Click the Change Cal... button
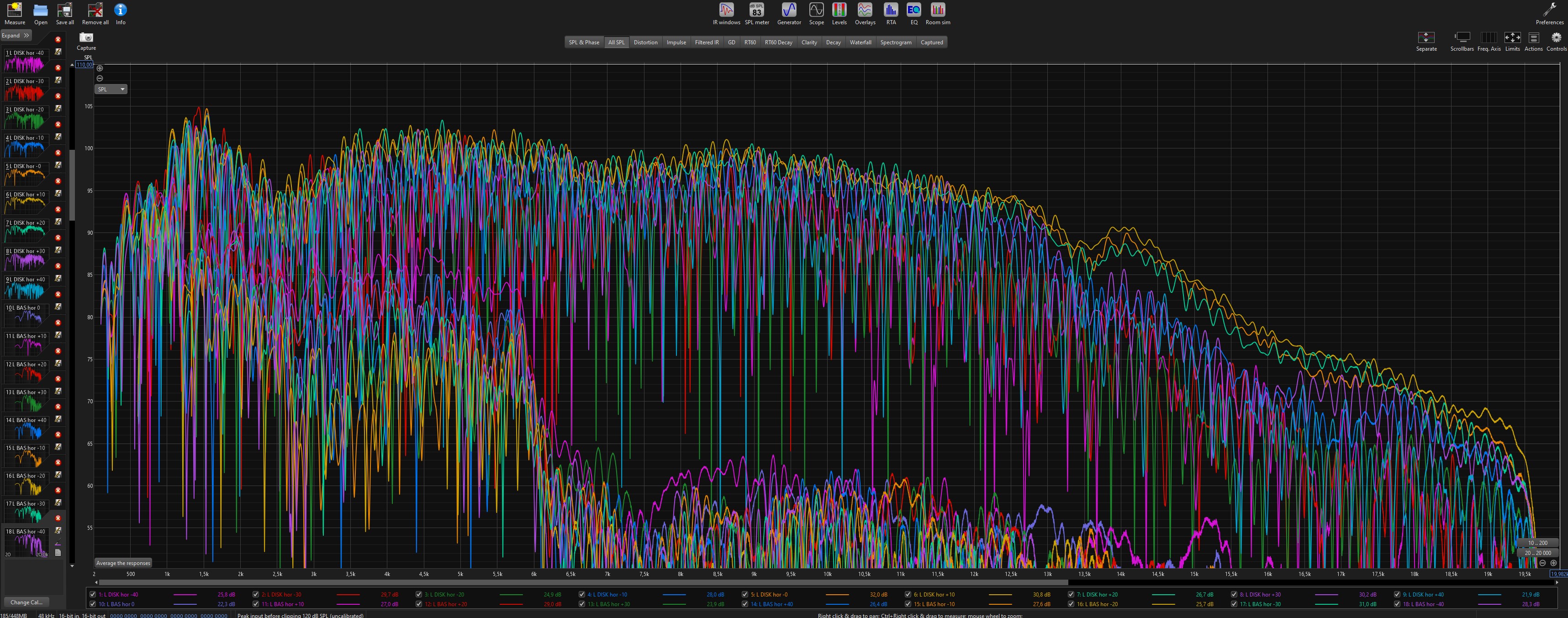The image size is (1568, 618). (26, 602)
